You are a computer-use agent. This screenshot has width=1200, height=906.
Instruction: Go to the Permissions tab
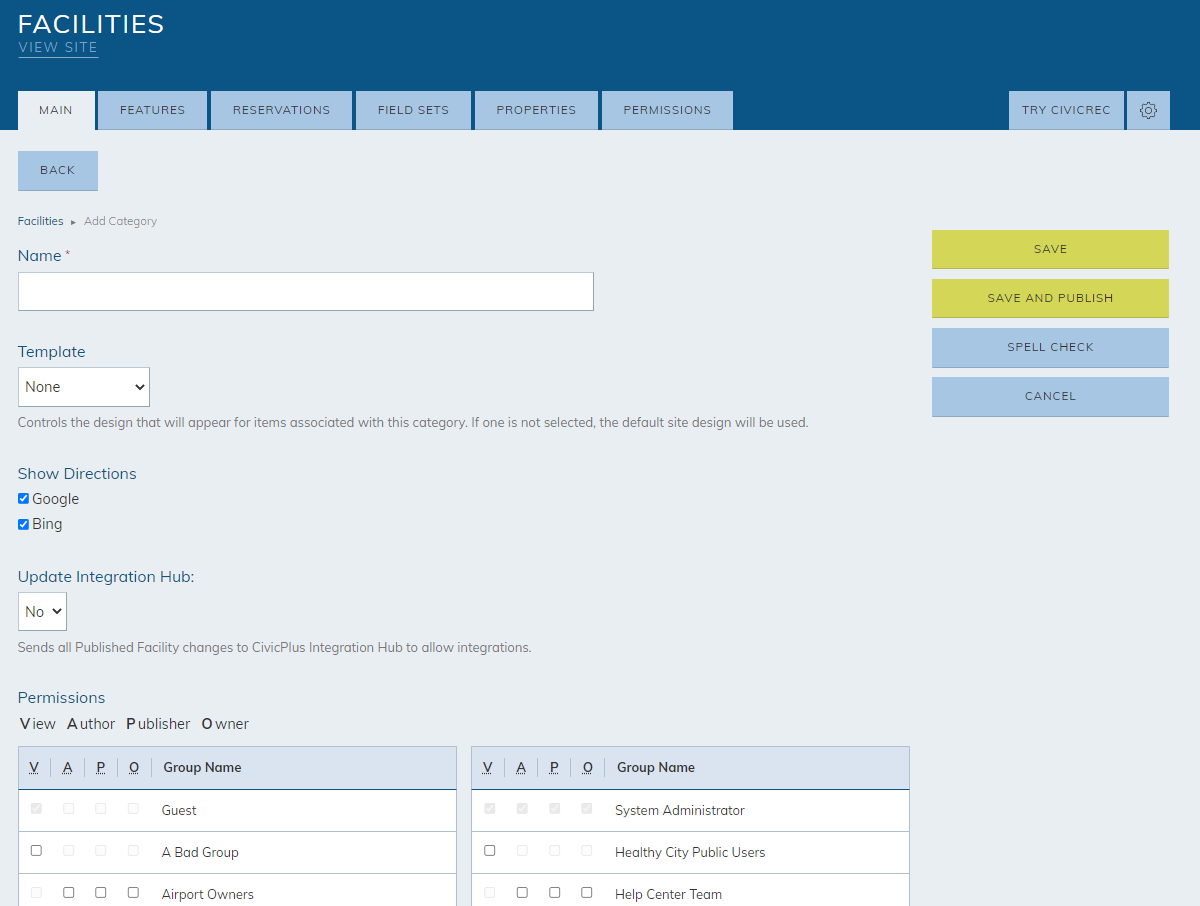(x=667, y=111)
